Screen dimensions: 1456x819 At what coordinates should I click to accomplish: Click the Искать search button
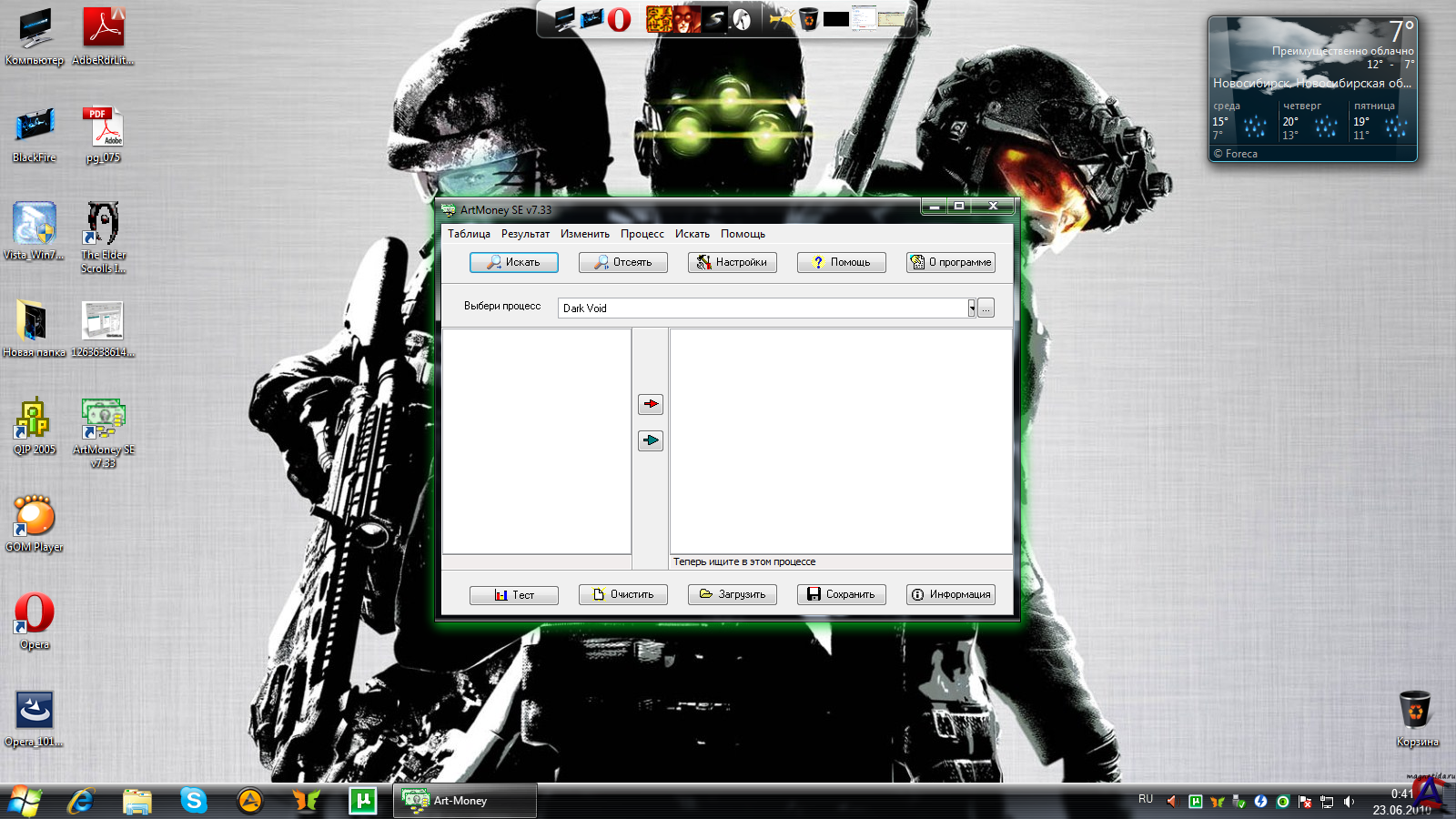pyautogui.click(x=514, y=262)
